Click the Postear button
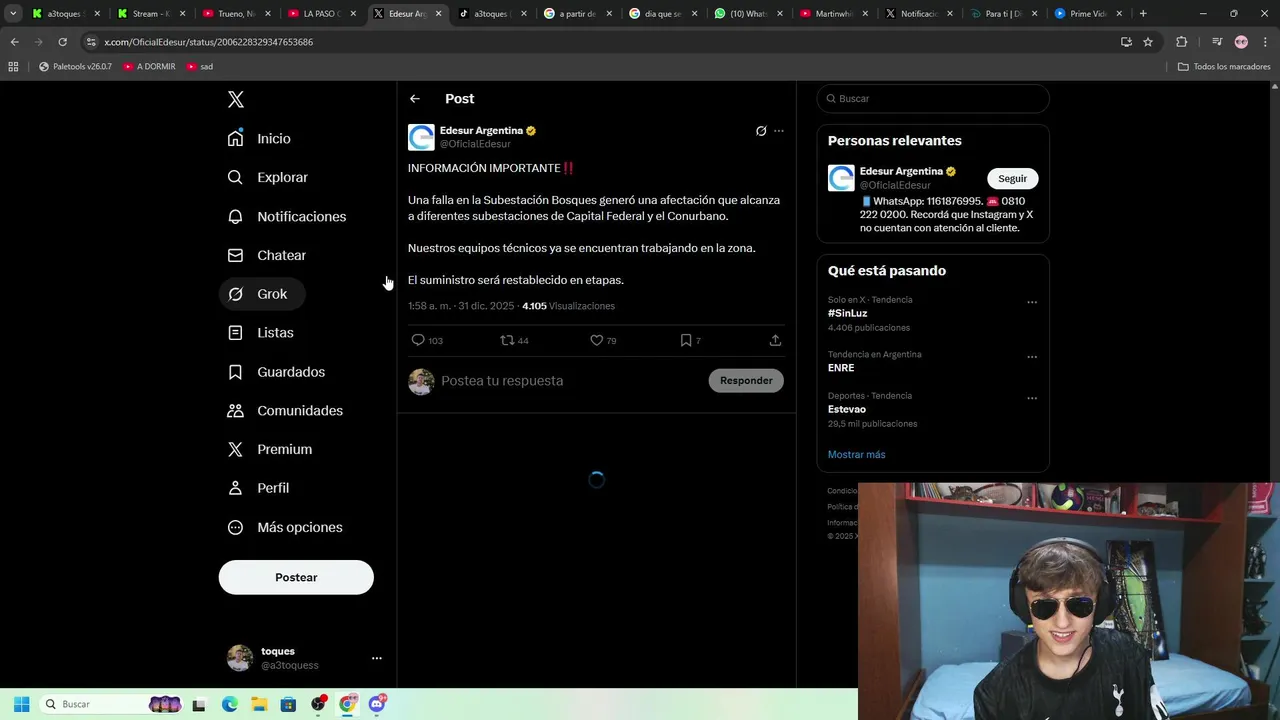The width and height of the screenshot is (1280, 720). 296,577
